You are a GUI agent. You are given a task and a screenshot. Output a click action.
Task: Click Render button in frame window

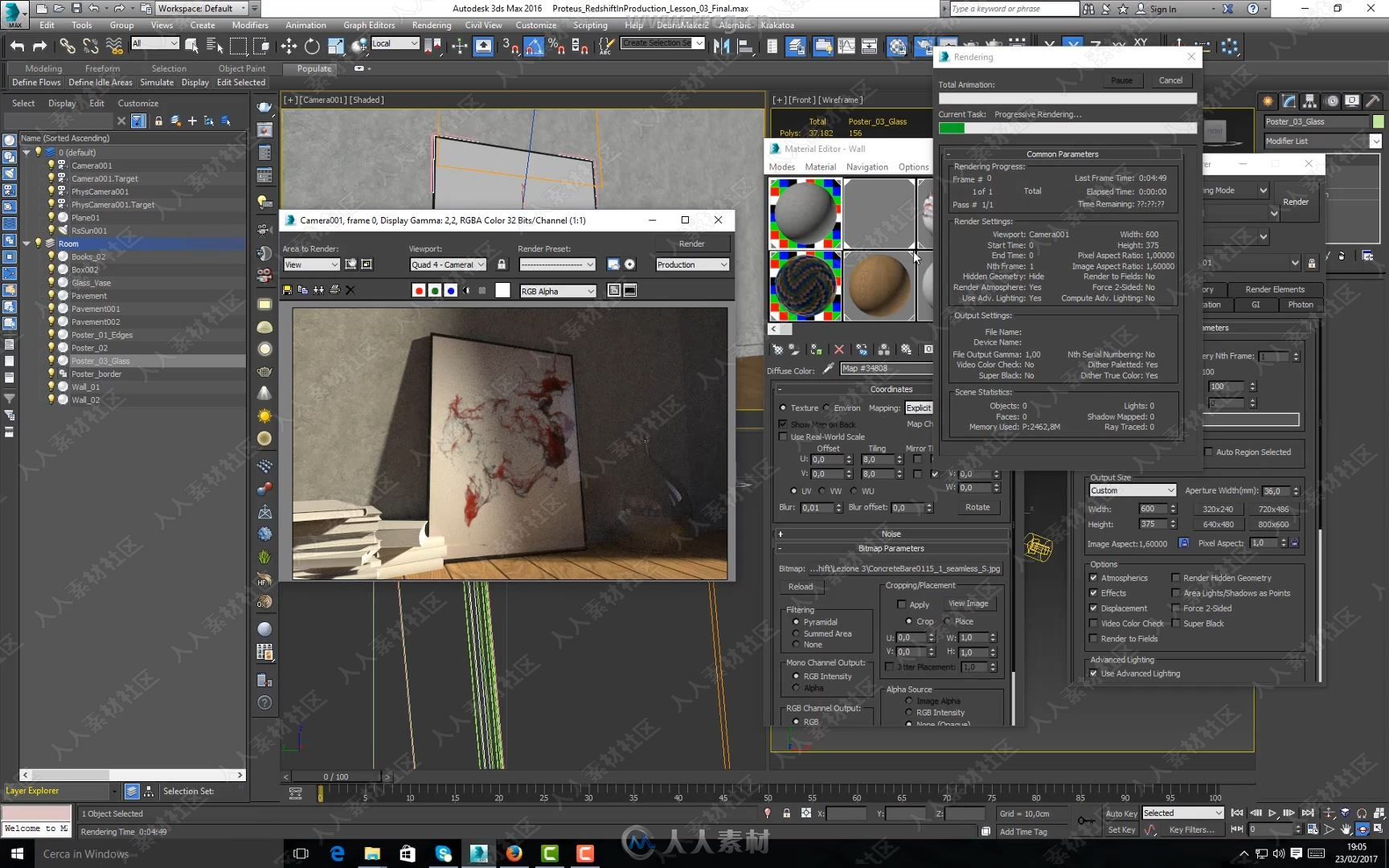point(691,244)
